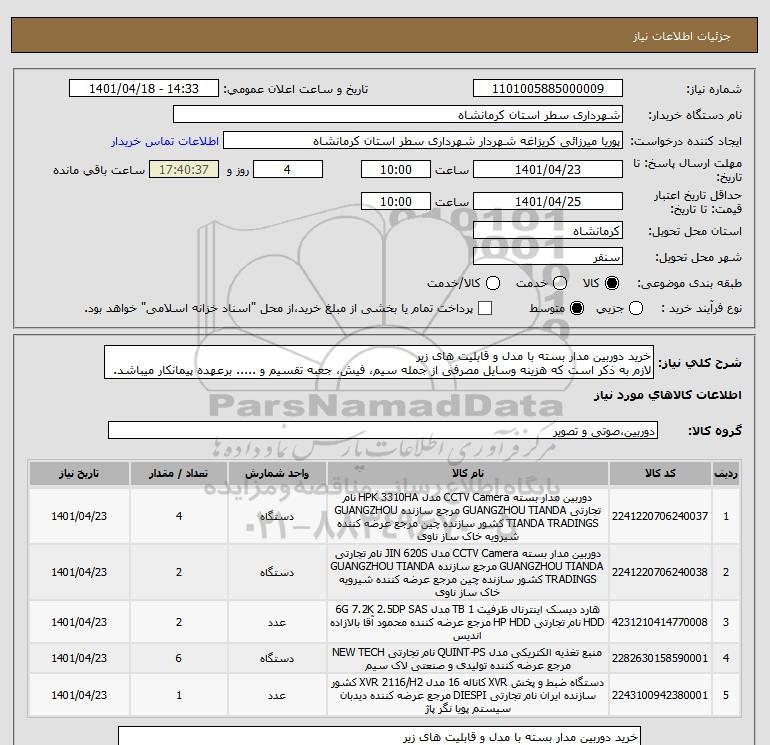The height and width of the screenshot is (745, 770).
Task: Click the announcement date field 1401/04/18 - 14:33
Action: click(144, 89)
